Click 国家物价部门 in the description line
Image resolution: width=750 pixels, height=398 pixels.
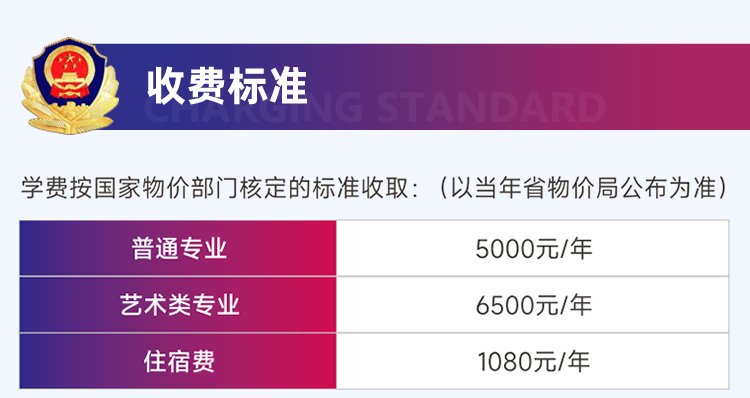165,188
